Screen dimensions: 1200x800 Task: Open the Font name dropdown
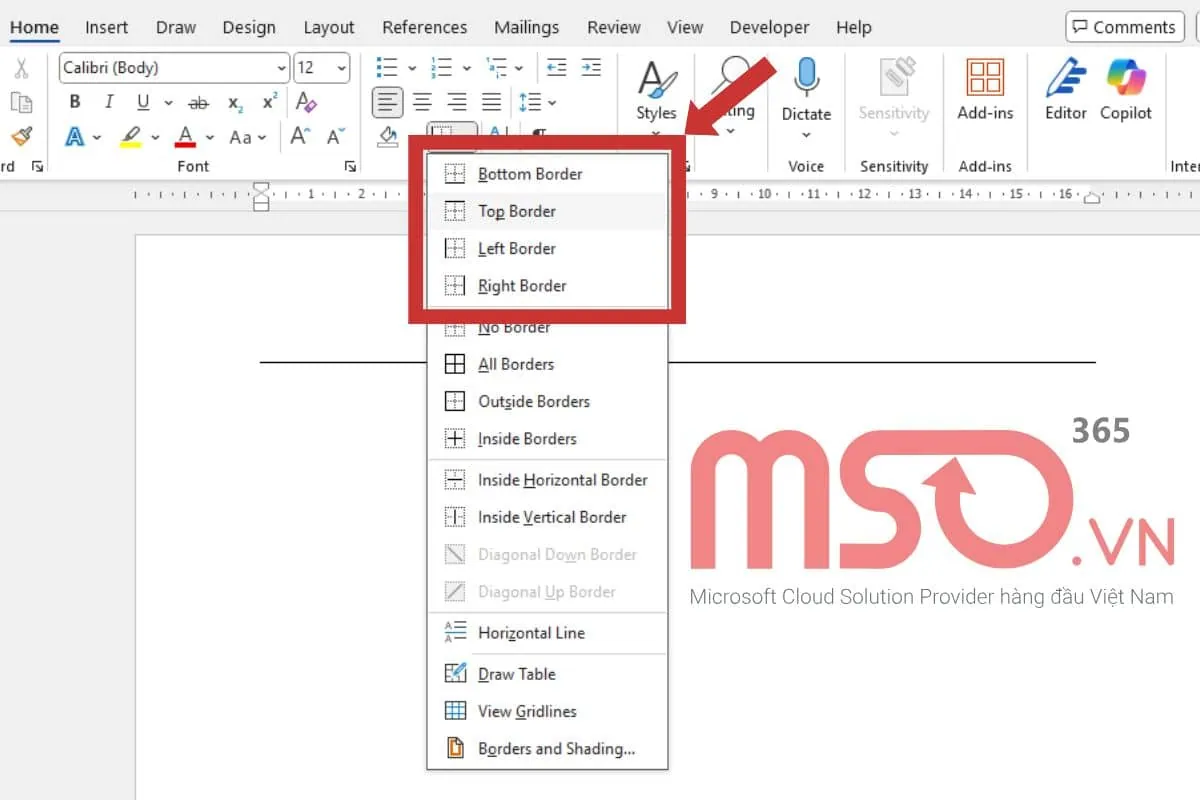pos(281,68)
